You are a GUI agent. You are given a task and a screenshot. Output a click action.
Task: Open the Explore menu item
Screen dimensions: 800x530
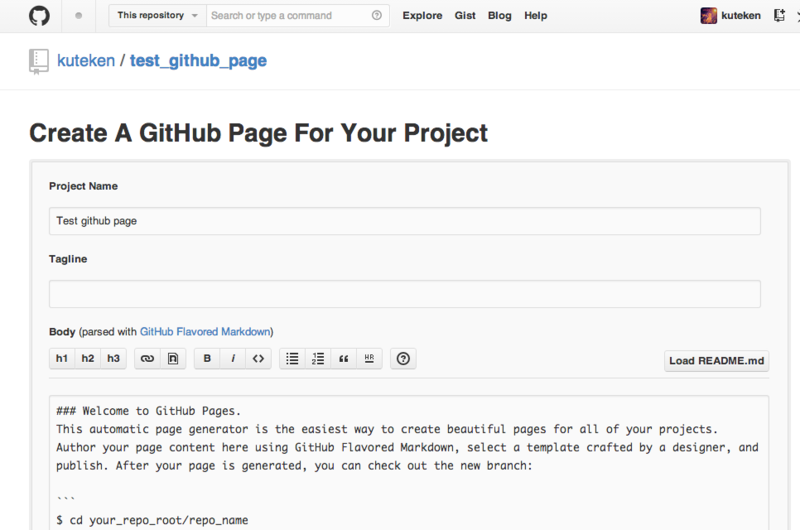(x=422, y=16)
